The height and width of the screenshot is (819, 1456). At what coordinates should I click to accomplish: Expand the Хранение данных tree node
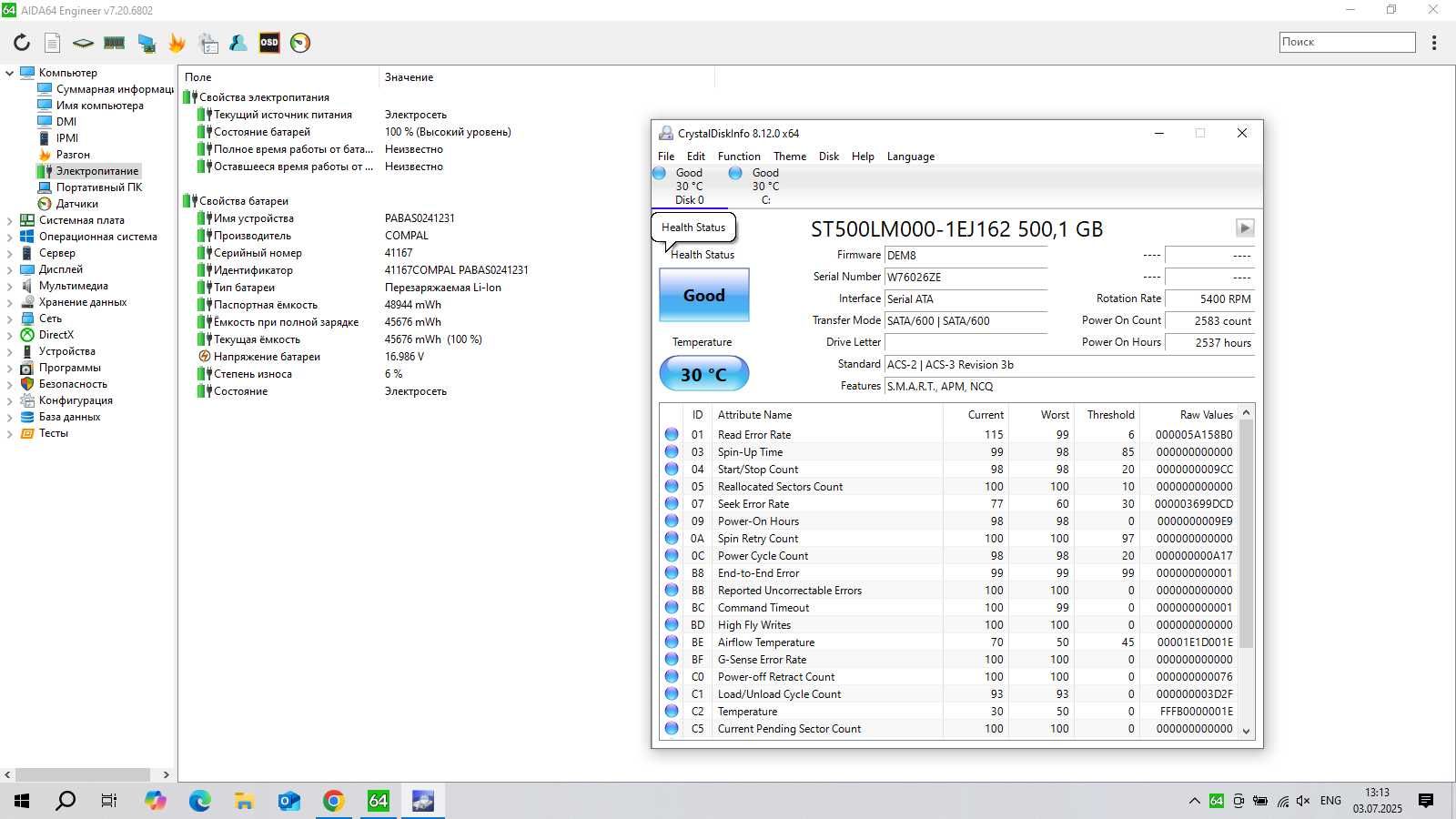pyautogui.click(x=9, y=302)
